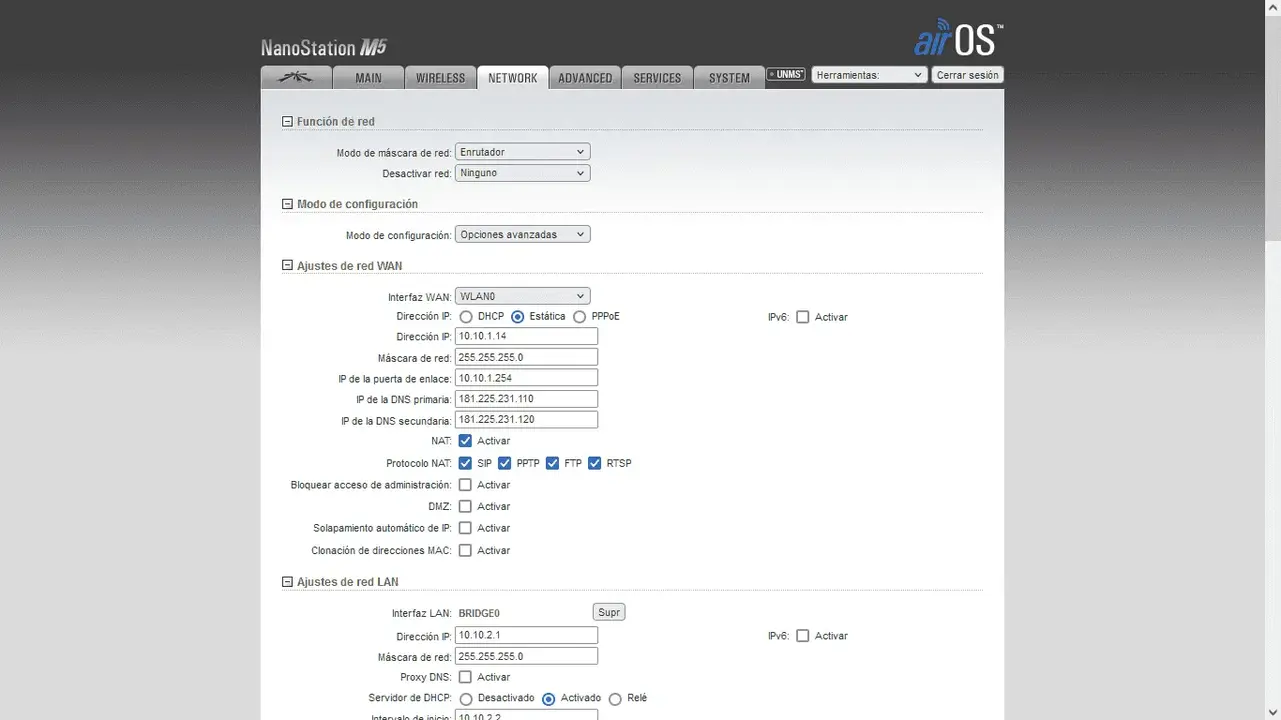
Task: Collapse the Ajustes de red WAN section
Action: click(x=287, y=266)
